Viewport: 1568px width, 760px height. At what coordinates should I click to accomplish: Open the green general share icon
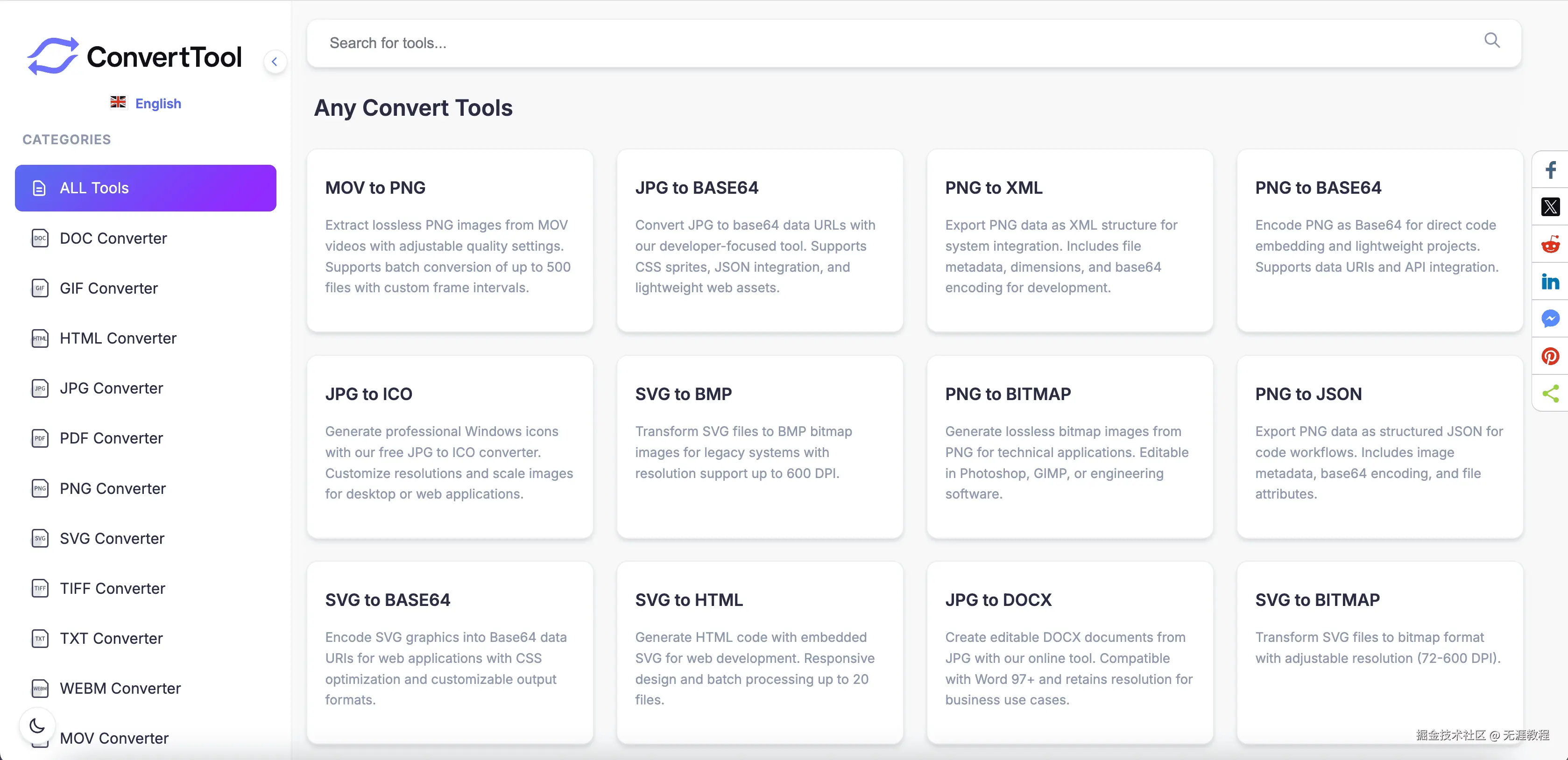pyautogui.click(x=1550, y=394)
